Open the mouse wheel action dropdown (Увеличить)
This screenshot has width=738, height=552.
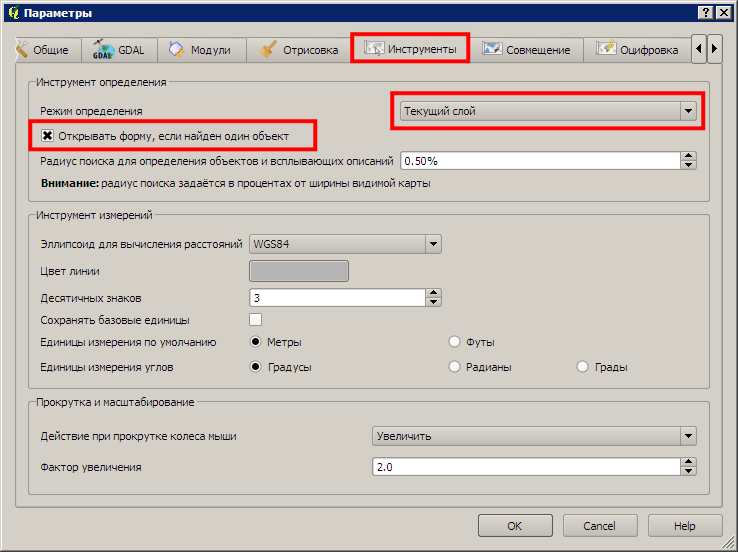click(x=534, y=436)
